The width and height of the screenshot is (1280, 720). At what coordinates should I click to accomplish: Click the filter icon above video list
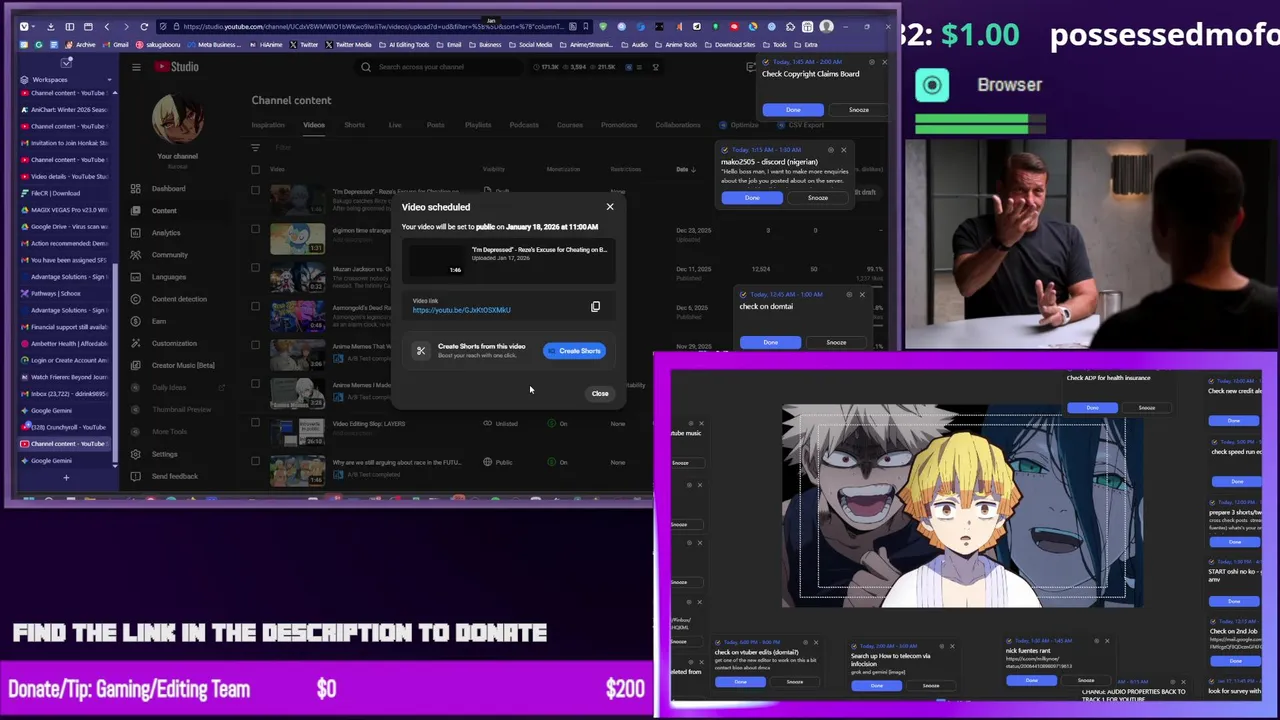257,148
